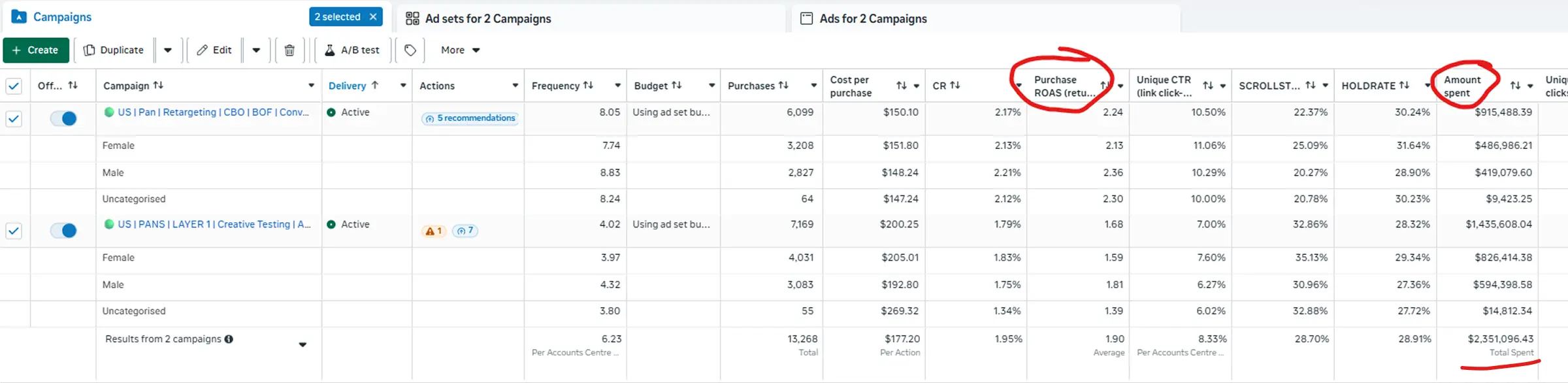Open the Budget column dropdown
The image size is (1568, 383).
tap(711, 86)
